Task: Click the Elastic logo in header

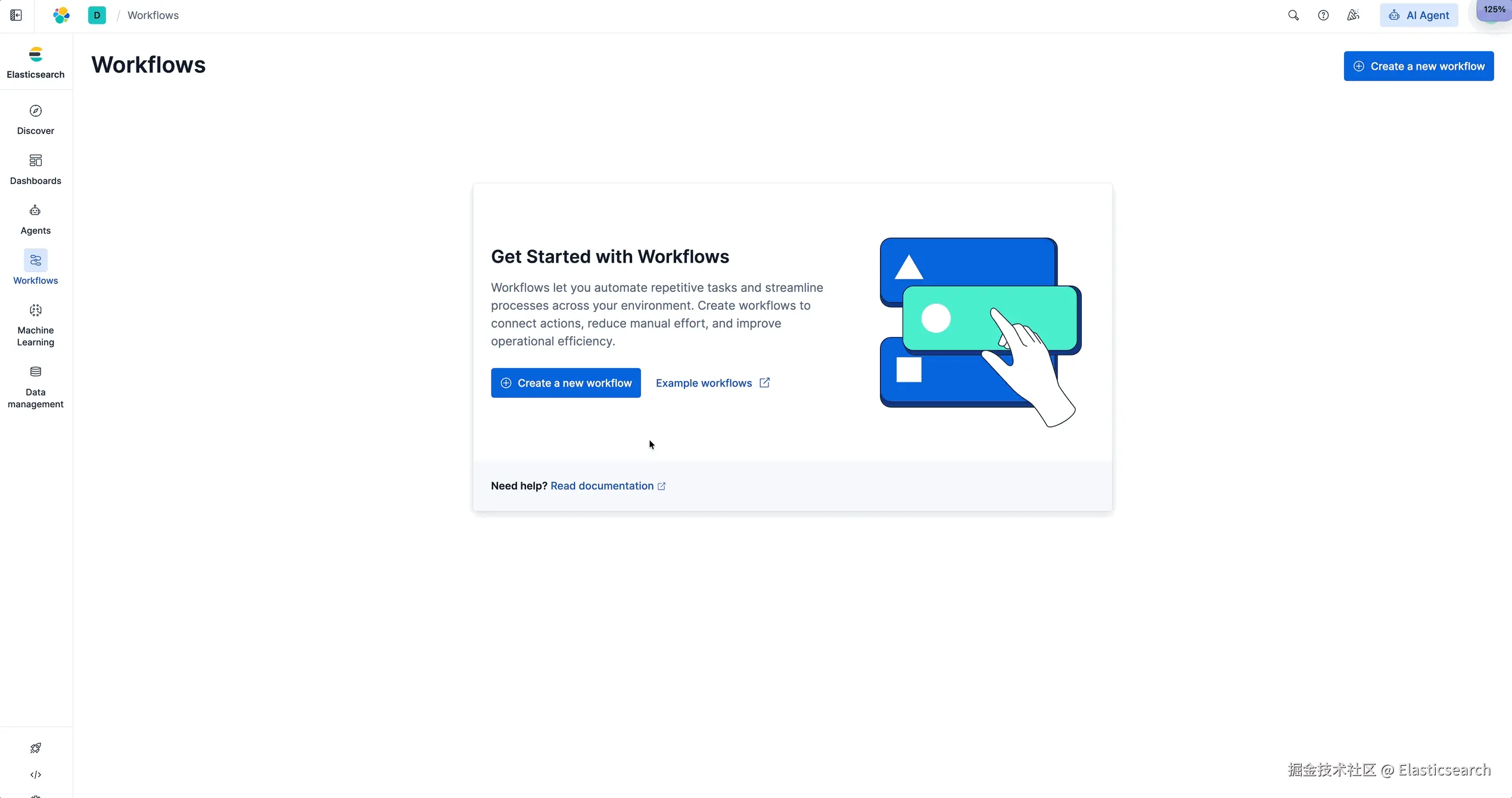Action: point(61,15)
